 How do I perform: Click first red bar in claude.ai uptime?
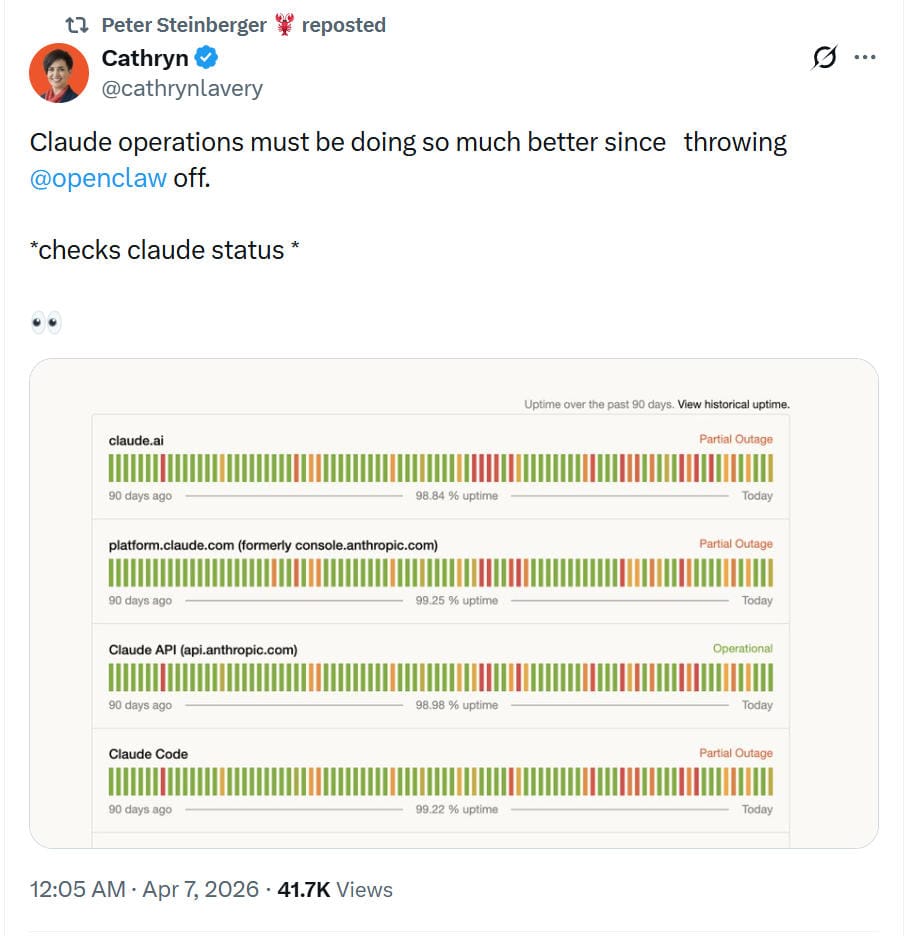(x=163, y=468)
